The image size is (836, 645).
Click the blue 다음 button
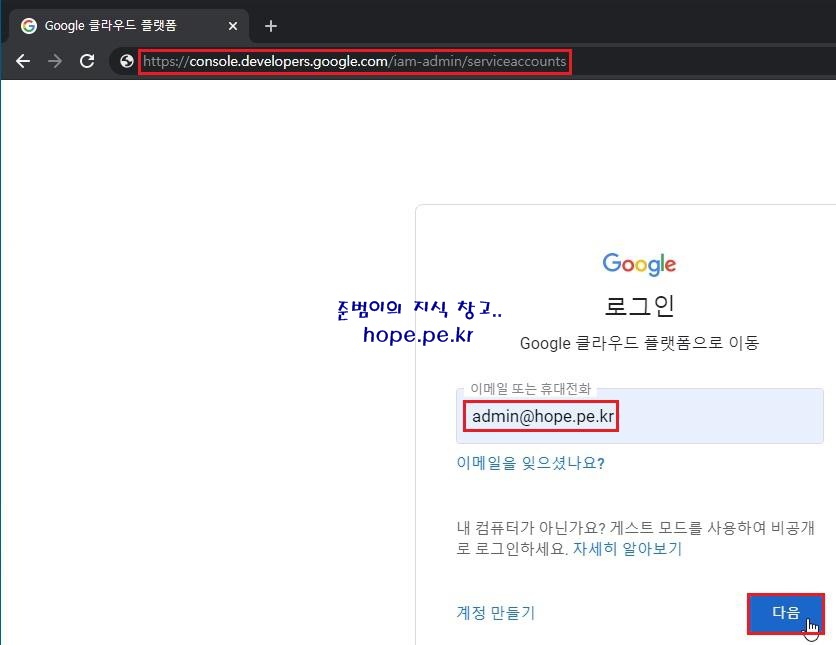786,612
